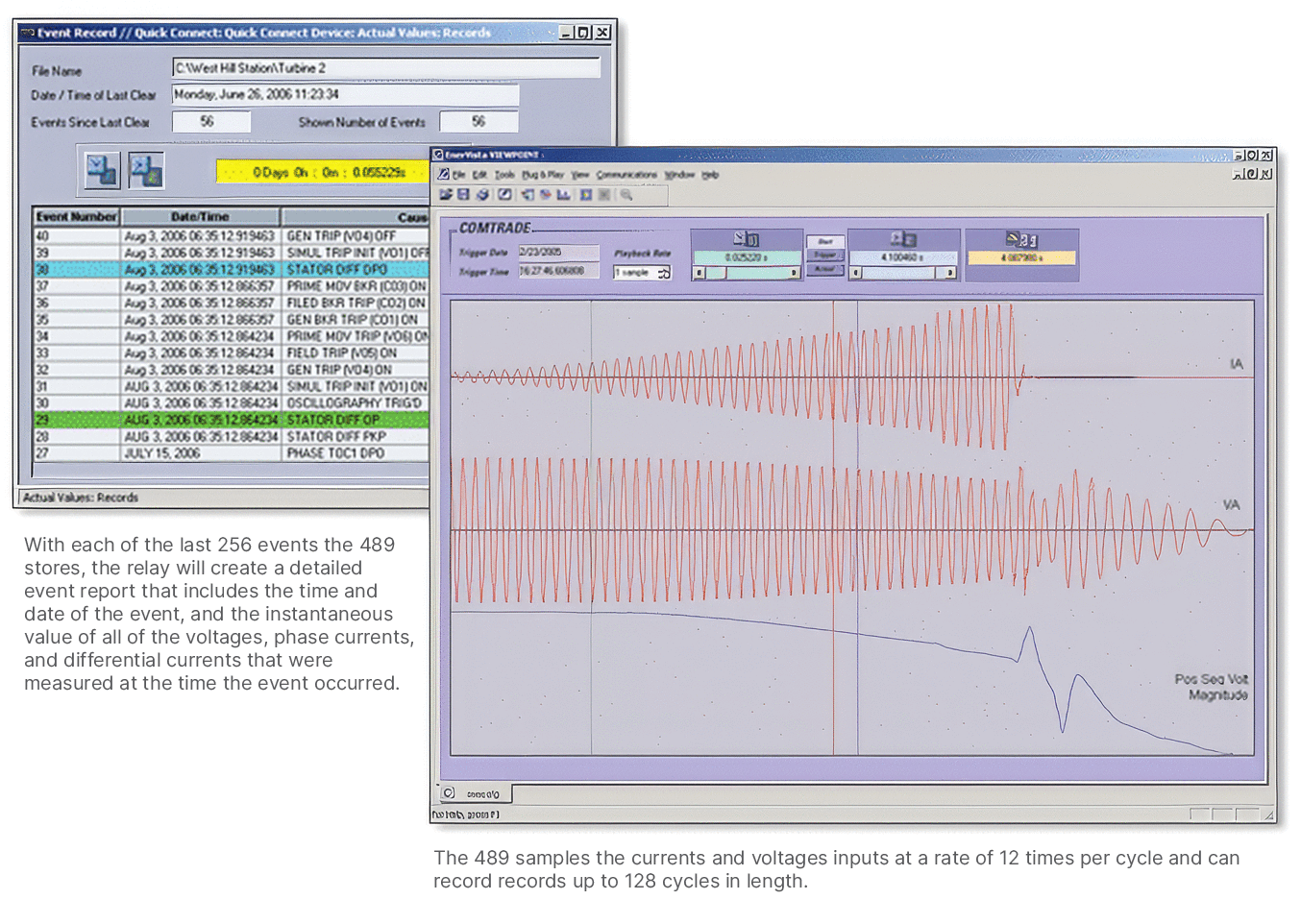This screenshot has width=1301, height=924.
Task: Click the Shown Number of Events value field
Action: [x=479, y=121]
